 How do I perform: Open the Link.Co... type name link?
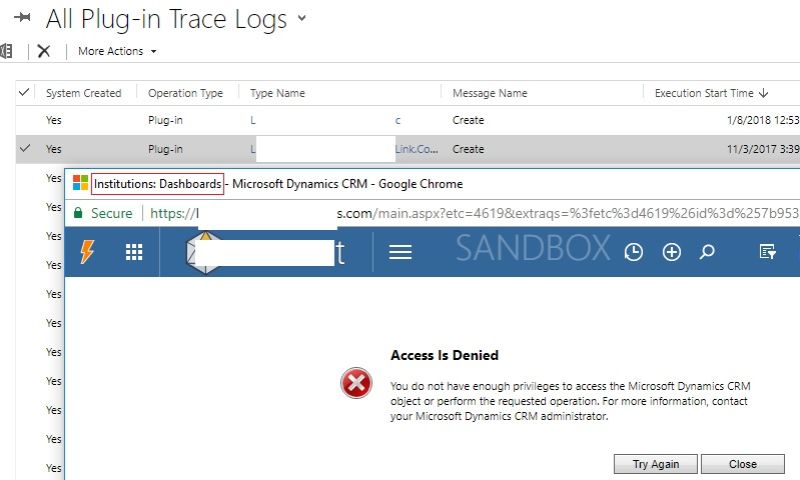tap(416, 149)
